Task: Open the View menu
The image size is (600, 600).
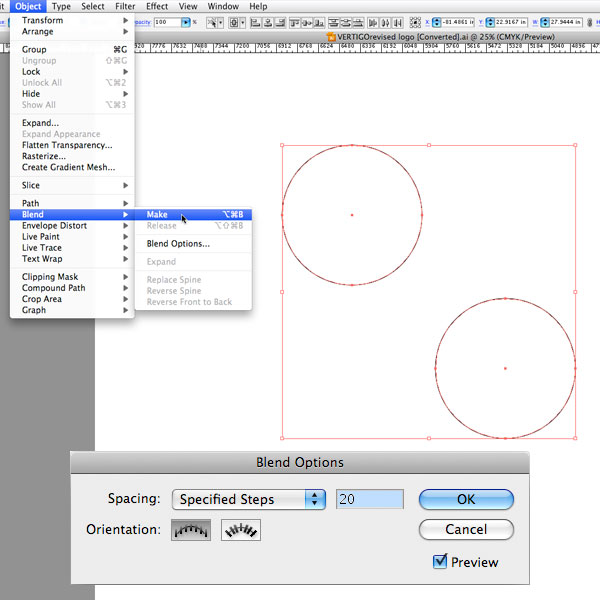Action: (188, 6)
